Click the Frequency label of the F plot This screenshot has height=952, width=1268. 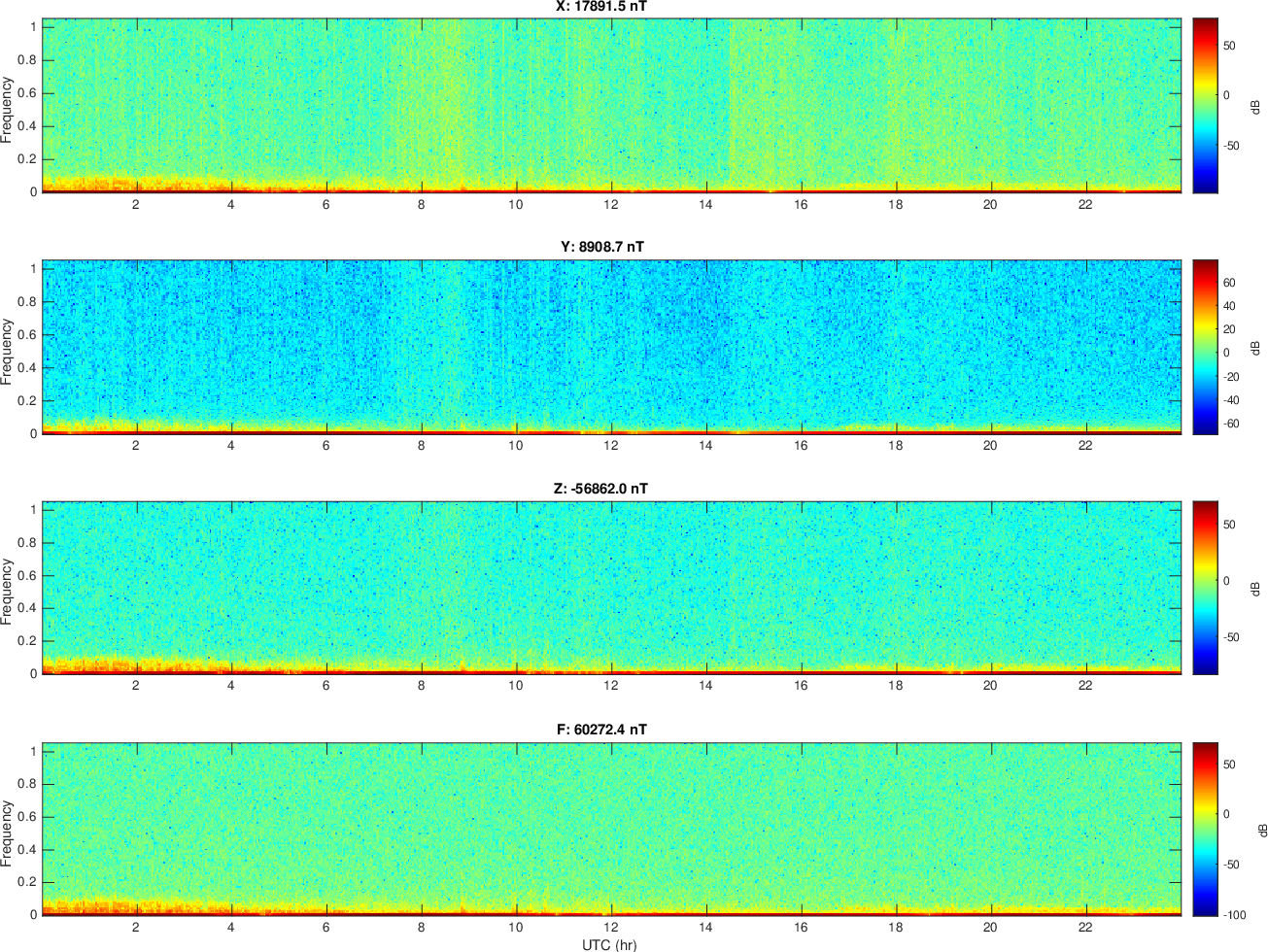(x=8, y=833)
